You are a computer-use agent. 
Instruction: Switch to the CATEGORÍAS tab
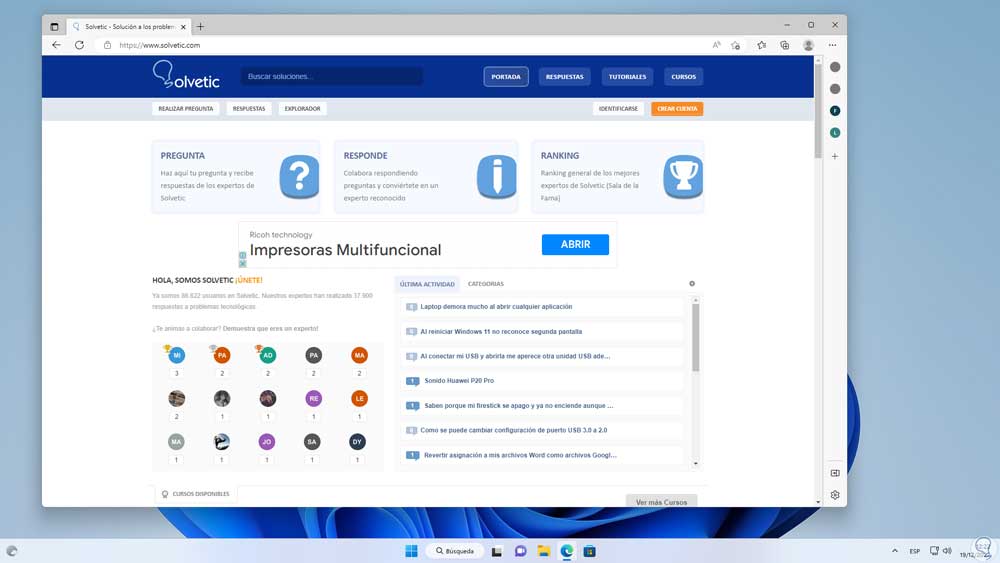485,284
